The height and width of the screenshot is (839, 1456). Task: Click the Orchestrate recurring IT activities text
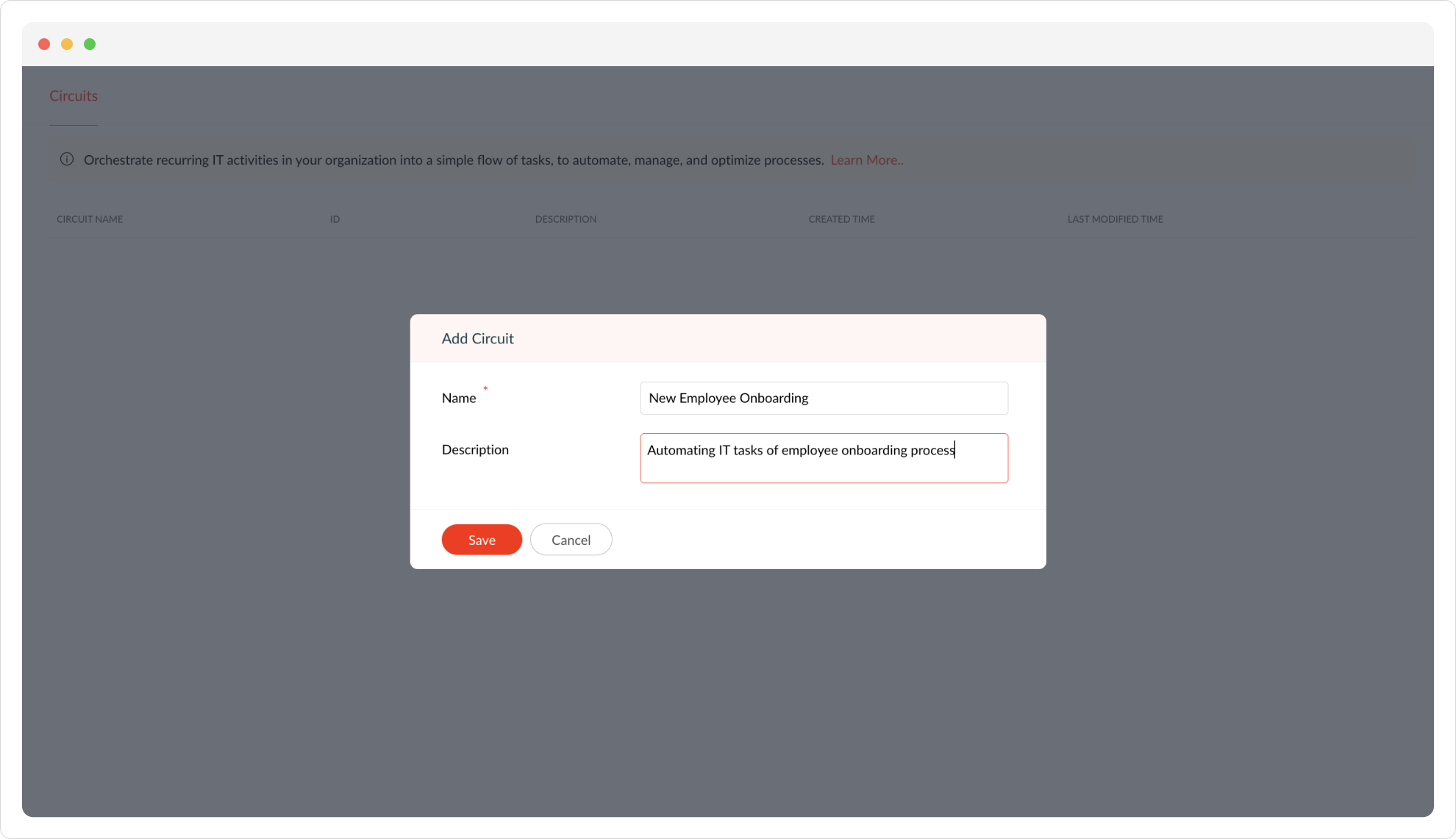pos(453,160)
